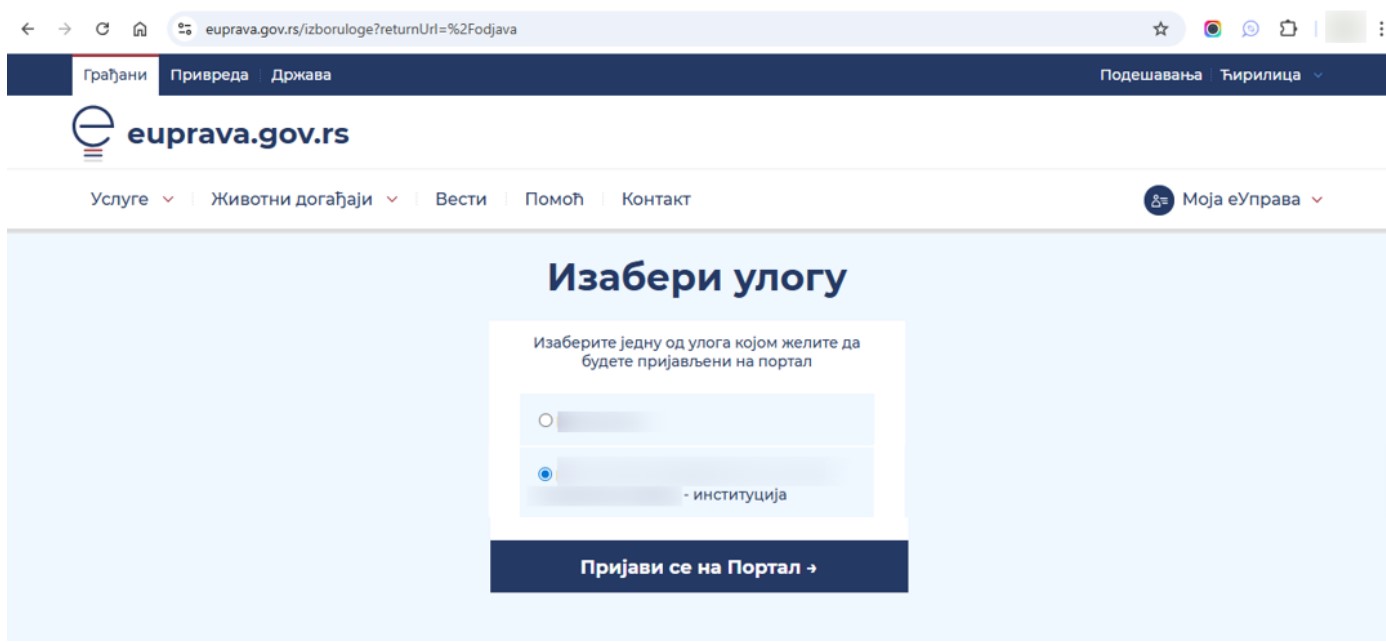Image resolution: width=1386 pixels, height=642 pixels.
Task: Switch to the Привреда tab
Action: tap(209, 75)
